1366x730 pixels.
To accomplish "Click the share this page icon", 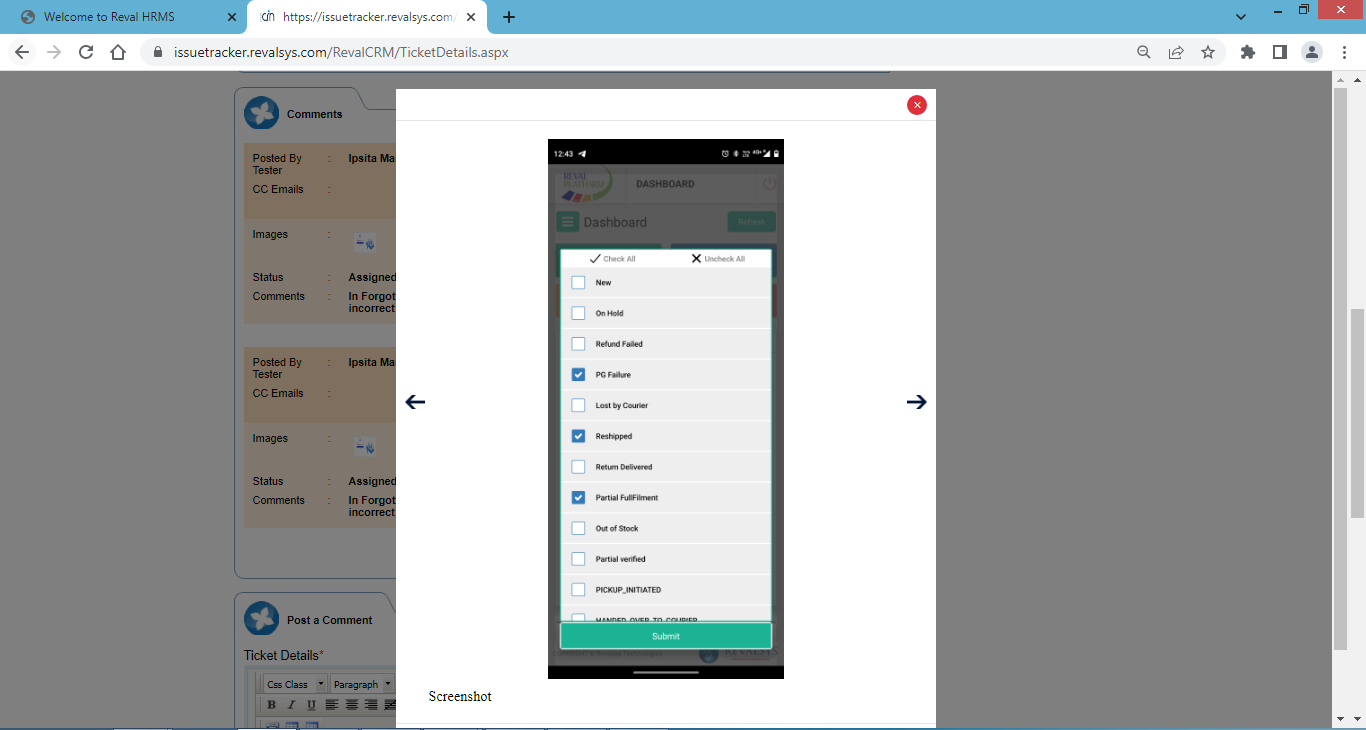I will pos(1176,52).
